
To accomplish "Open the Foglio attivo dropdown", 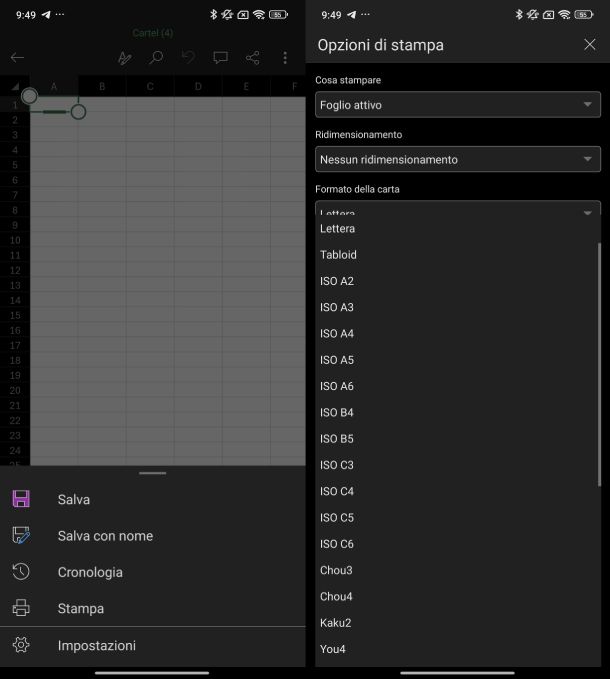I will (x=458, y=104).
